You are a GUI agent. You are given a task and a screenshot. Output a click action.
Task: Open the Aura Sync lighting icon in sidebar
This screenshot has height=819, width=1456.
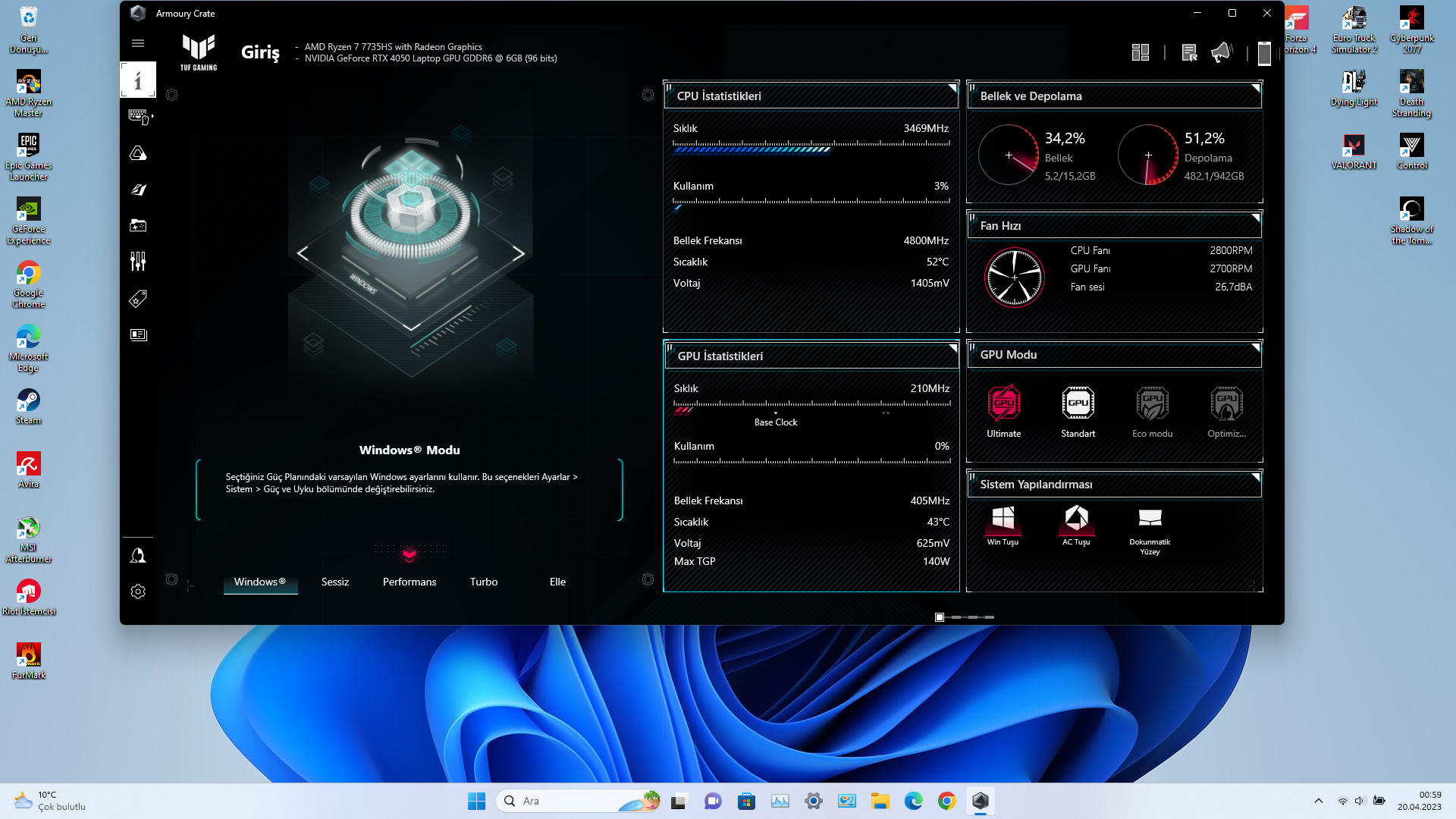click(138, 153)
